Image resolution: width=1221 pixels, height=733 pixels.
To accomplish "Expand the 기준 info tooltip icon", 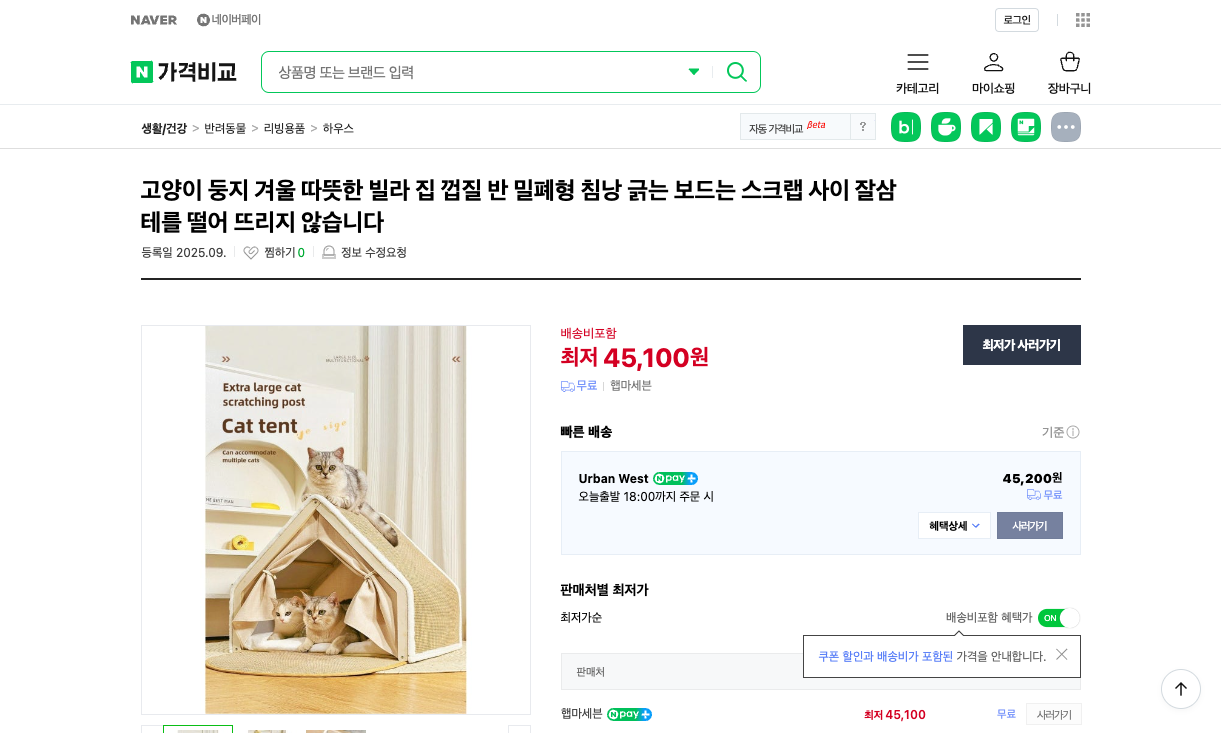I will click(1072, 432).
